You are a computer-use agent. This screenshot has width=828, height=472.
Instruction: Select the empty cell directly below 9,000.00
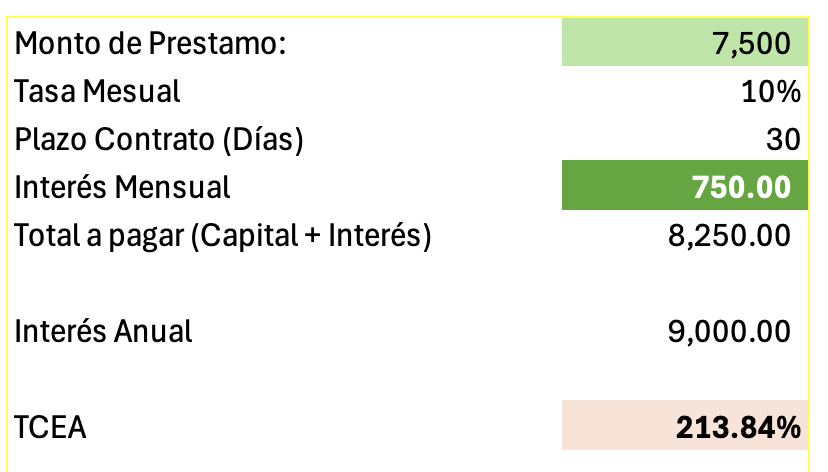coord(684,379)
